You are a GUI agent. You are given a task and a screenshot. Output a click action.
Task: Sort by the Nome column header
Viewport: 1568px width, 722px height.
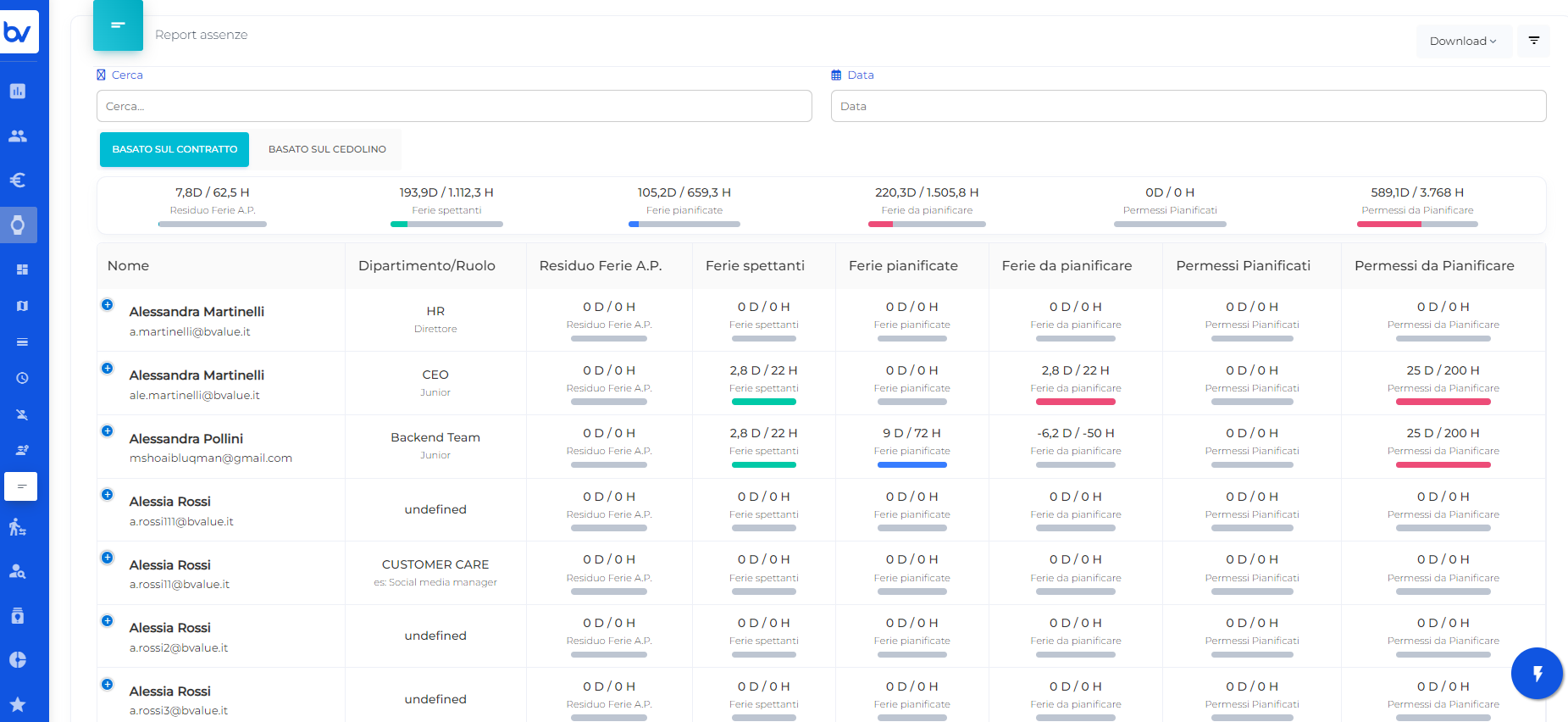click(129, 266)
